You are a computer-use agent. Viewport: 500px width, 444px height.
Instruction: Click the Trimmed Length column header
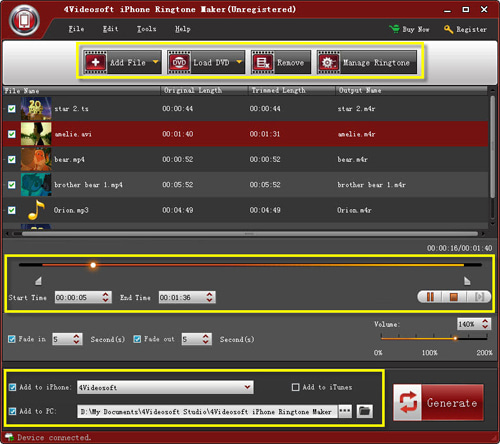pos(292,91)
